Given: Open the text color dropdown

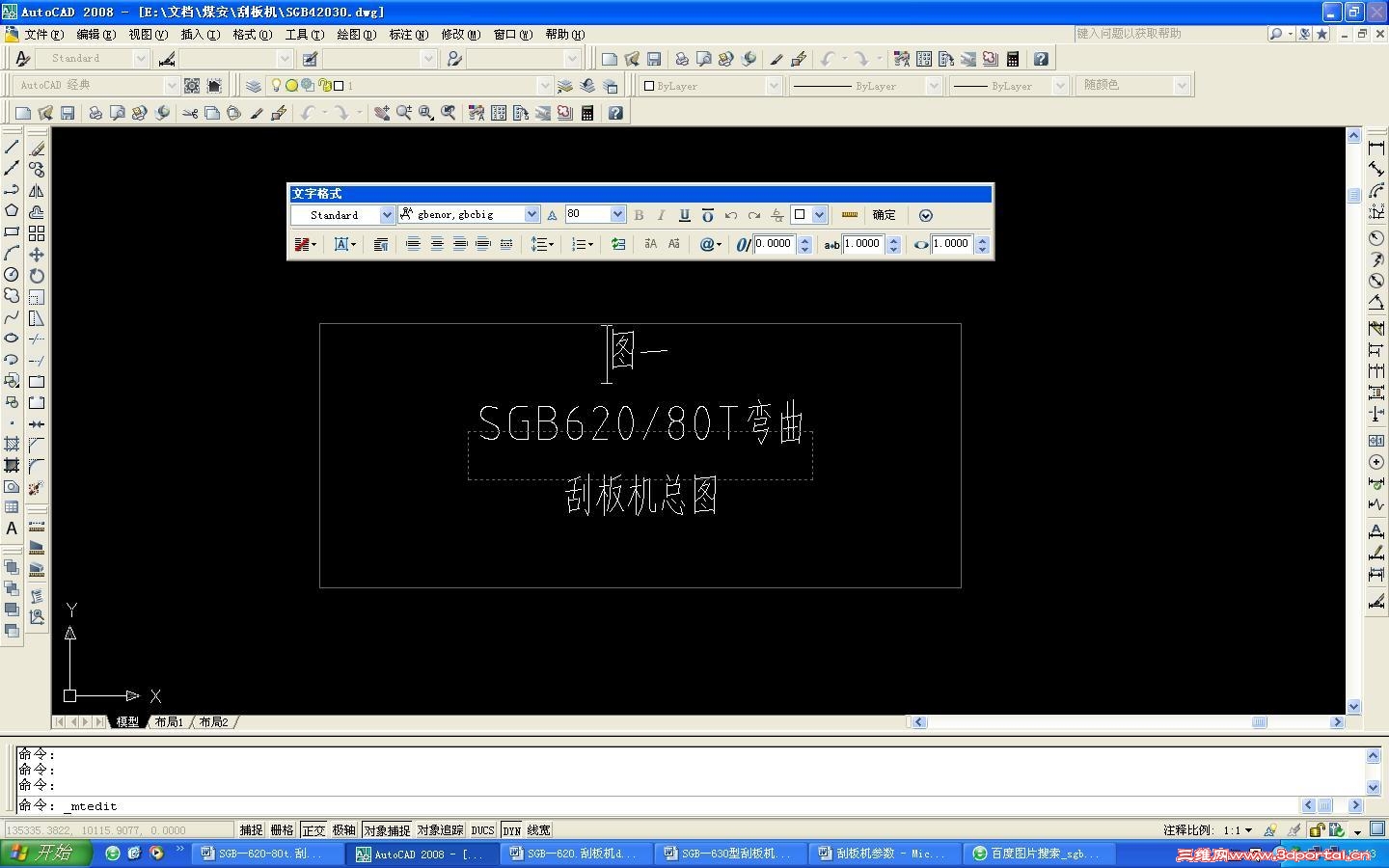Looking at the screenshot, I should tap(819, 215).
